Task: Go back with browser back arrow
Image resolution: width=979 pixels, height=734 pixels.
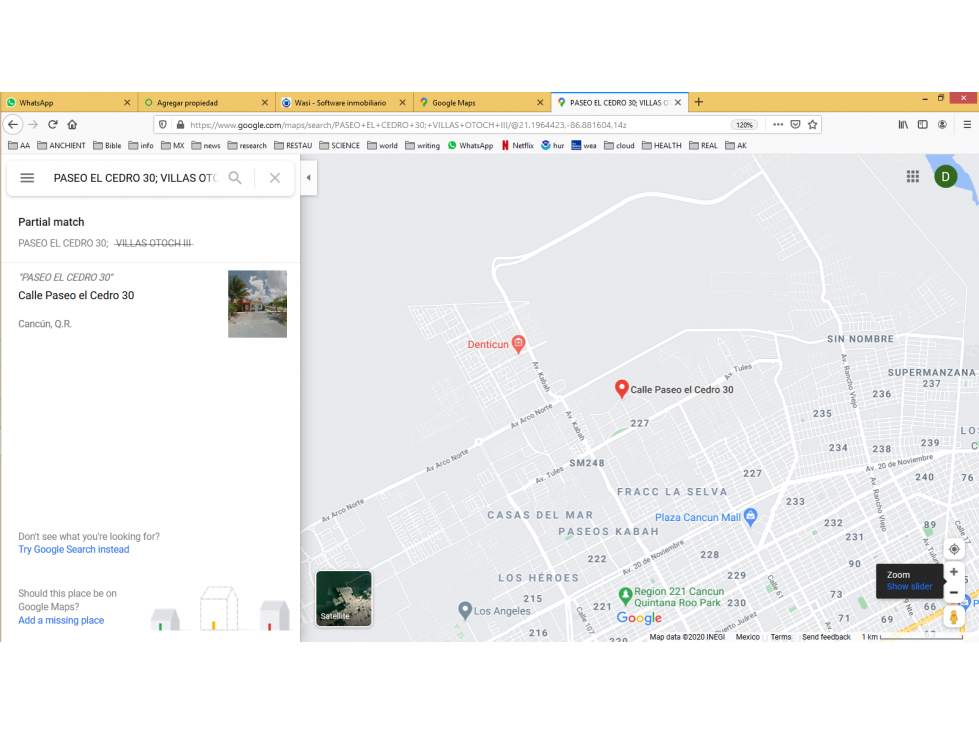Action: [13, 124]
